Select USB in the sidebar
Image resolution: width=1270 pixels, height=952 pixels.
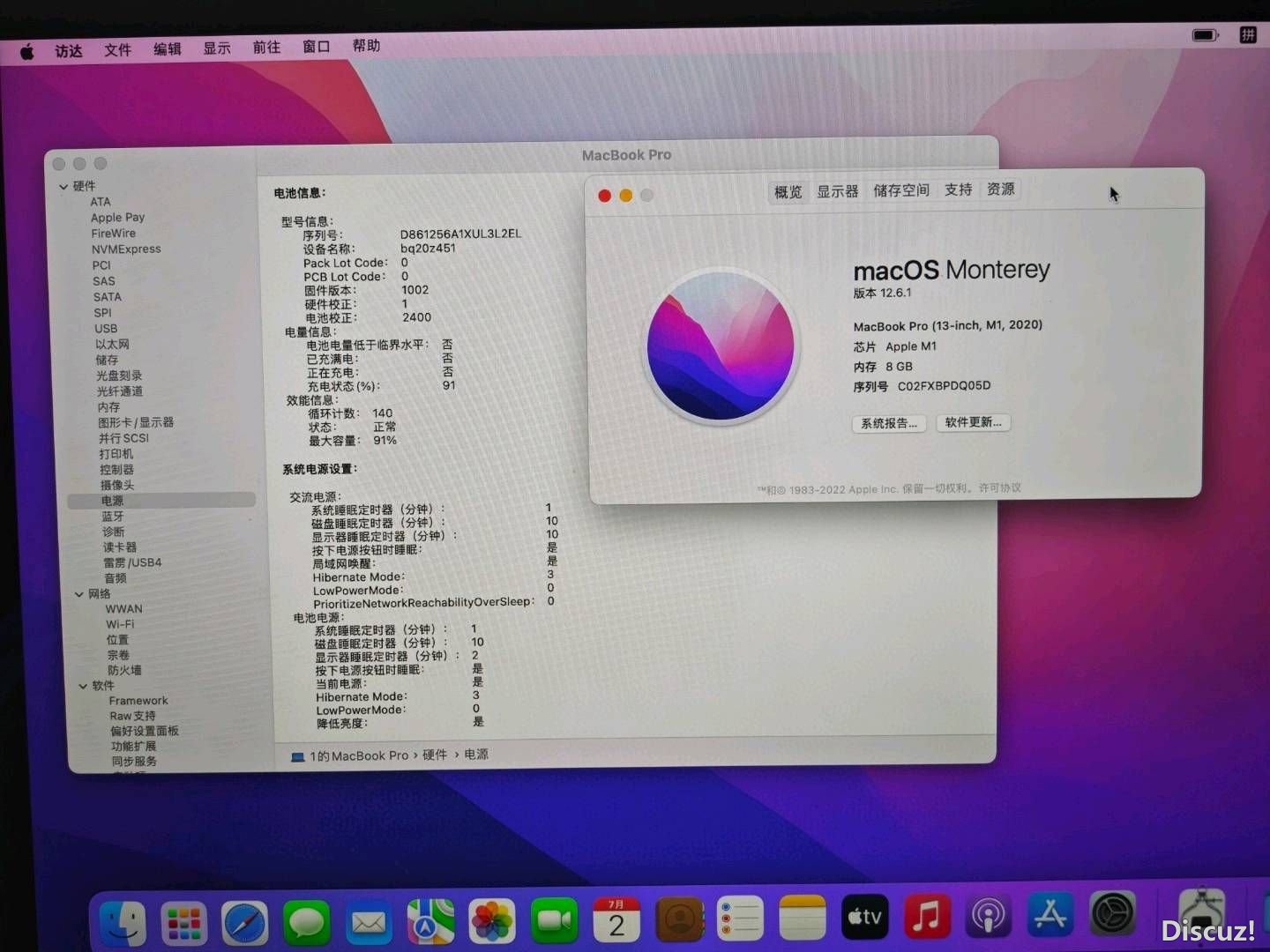click(x=106, y=329)
